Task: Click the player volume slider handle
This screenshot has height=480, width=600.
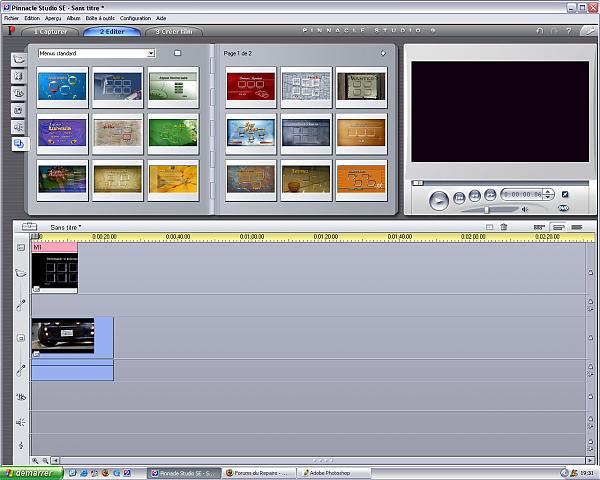Action: (x=486, y=209)
